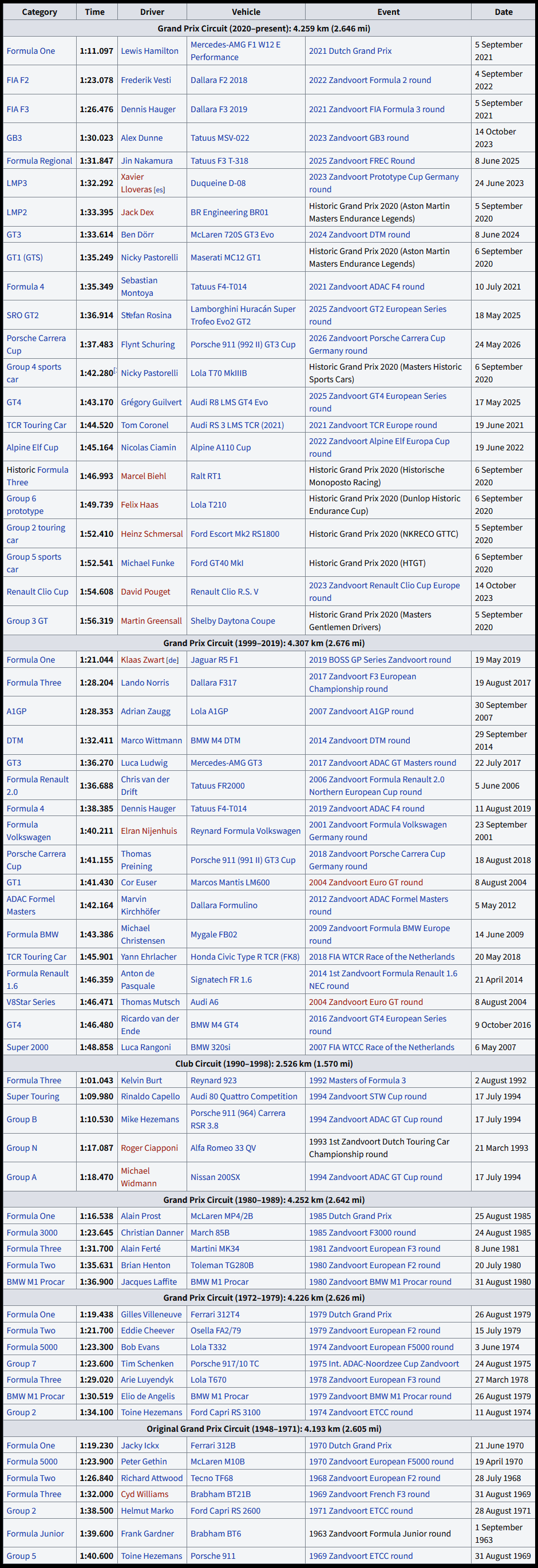The height and width of the screenshot is (1568, 538).
Task: Open Marco Wittmann driver link
Action: 151,741
